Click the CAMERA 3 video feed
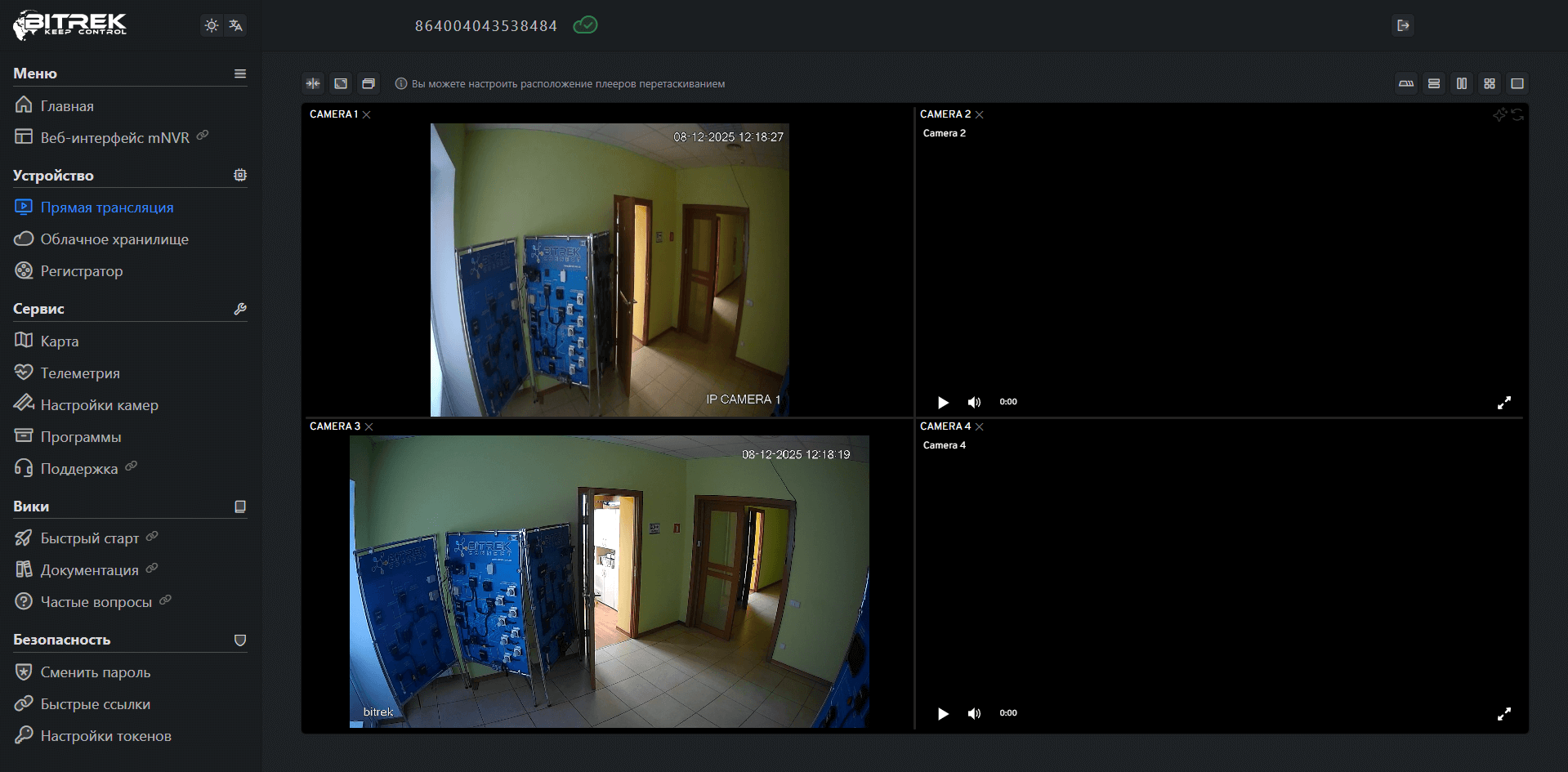 (x=609, y=581)
